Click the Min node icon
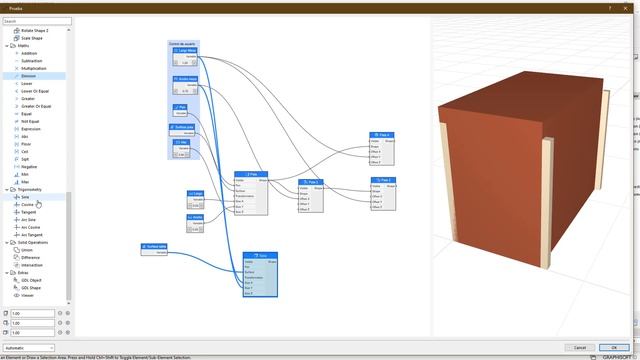640x360 pixels. coord(17,174)
